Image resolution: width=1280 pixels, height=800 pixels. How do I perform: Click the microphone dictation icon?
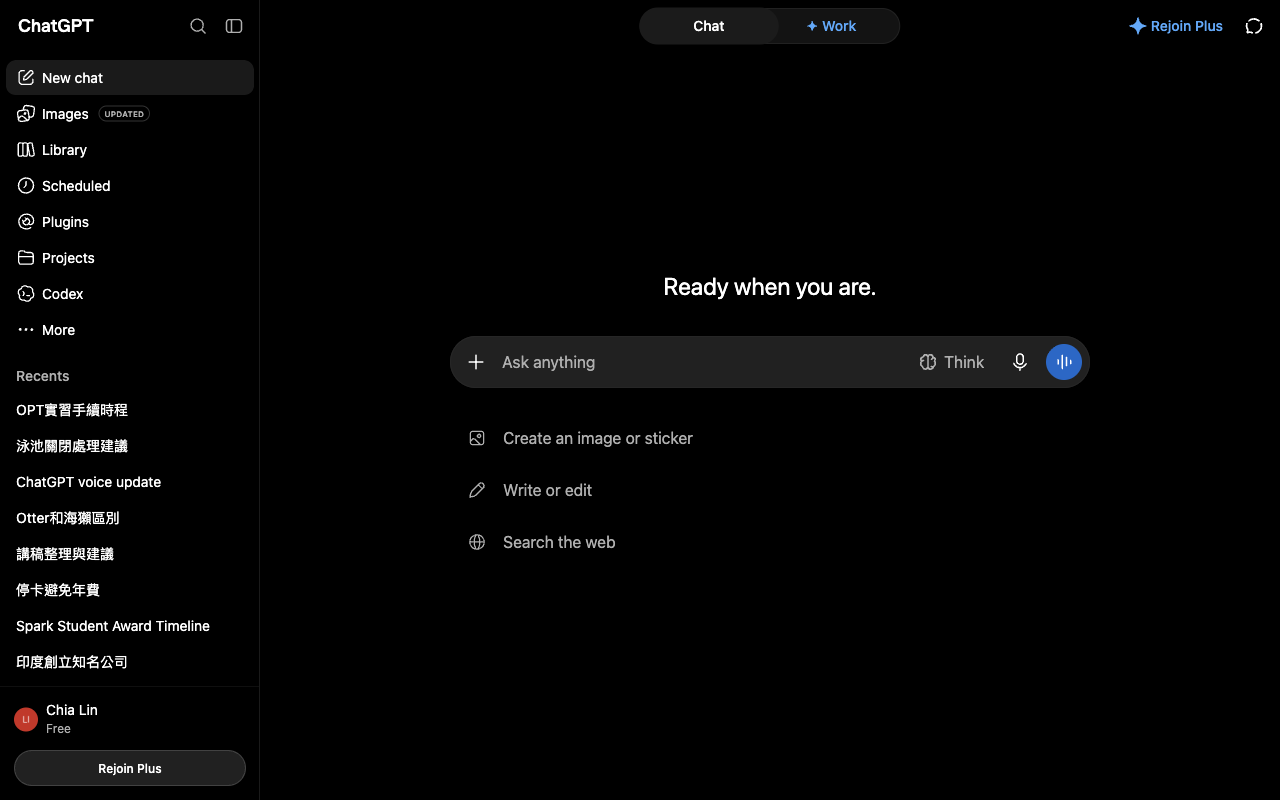tap(1020, 362)
